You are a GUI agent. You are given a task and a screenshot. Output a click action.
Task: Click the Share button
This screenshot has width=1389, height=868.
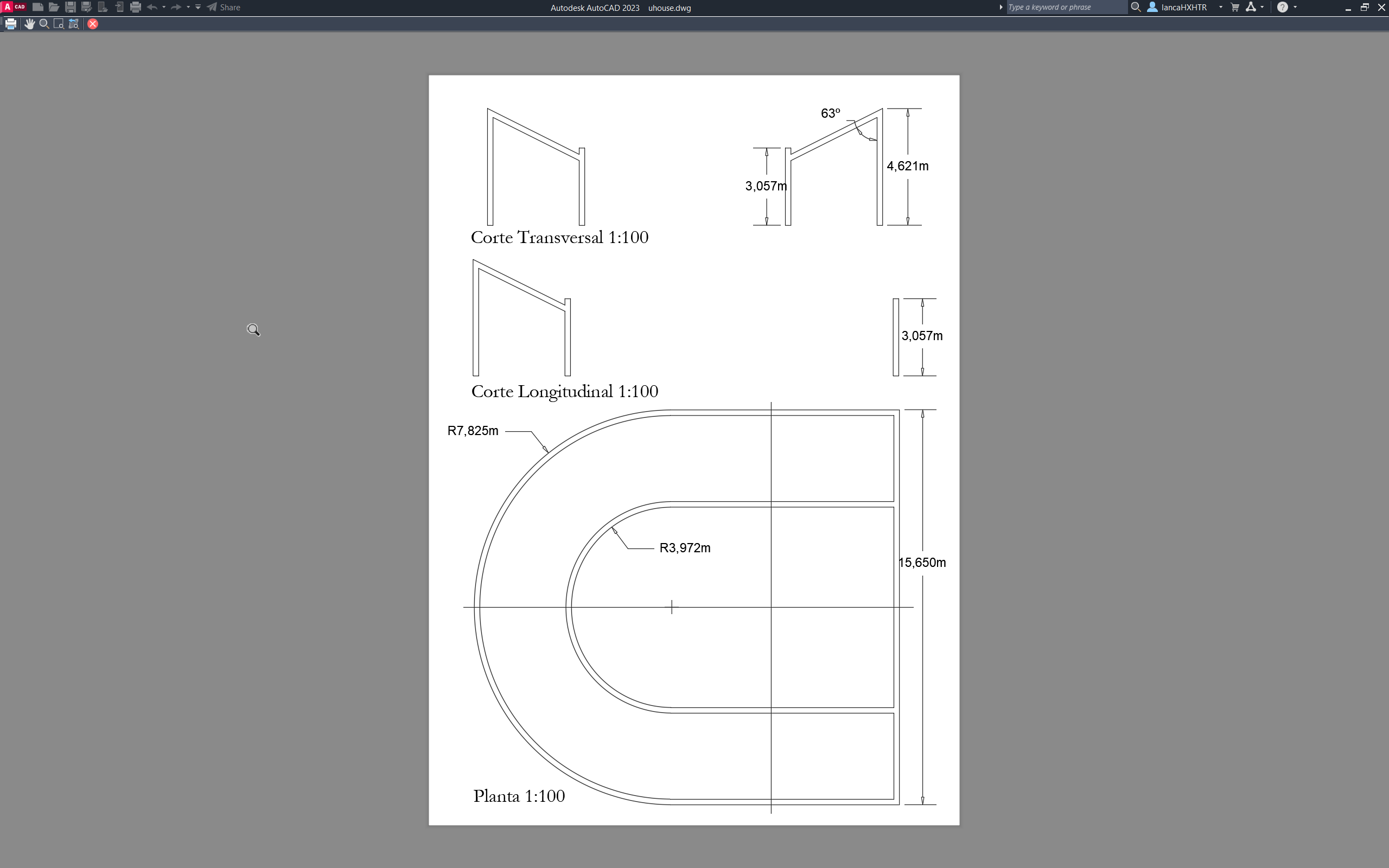(x=224, y=7)
